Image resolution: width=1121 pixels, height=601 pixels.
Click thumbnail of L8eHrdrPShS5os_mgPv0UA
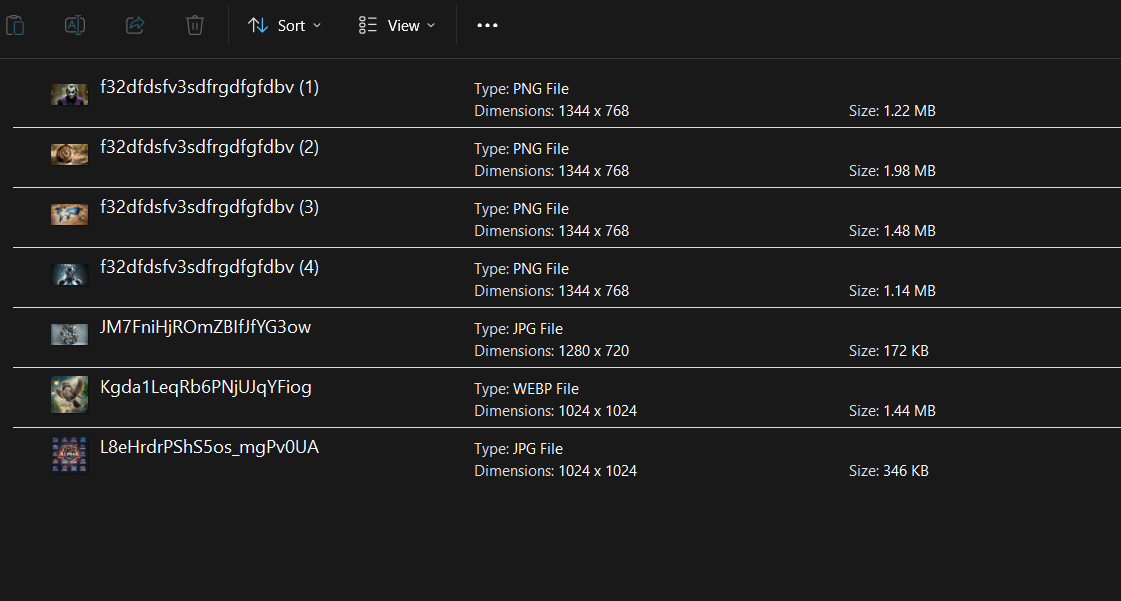pyautogui.click(x=69, y=455)
